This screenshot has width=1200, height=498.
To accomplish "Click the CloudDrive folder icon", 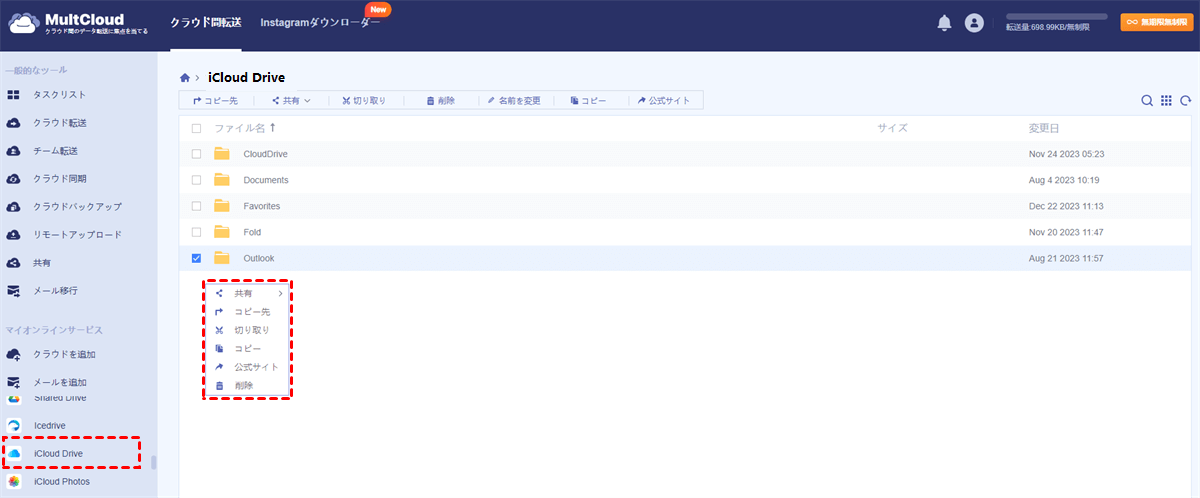I will [x=222, y=154].
